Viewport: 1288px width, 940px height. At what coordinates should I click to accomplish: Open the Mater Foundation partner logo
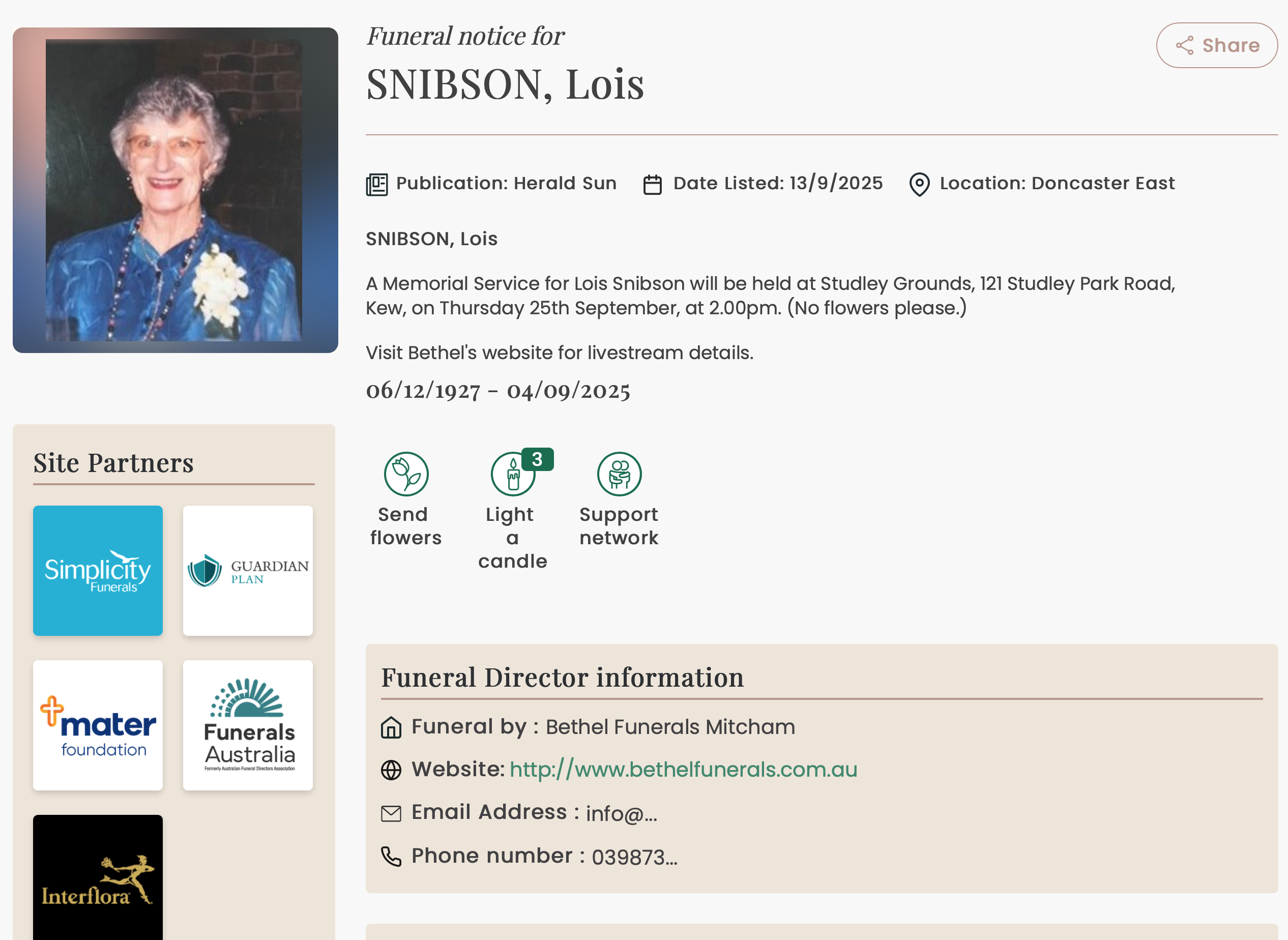pos(98,725)
